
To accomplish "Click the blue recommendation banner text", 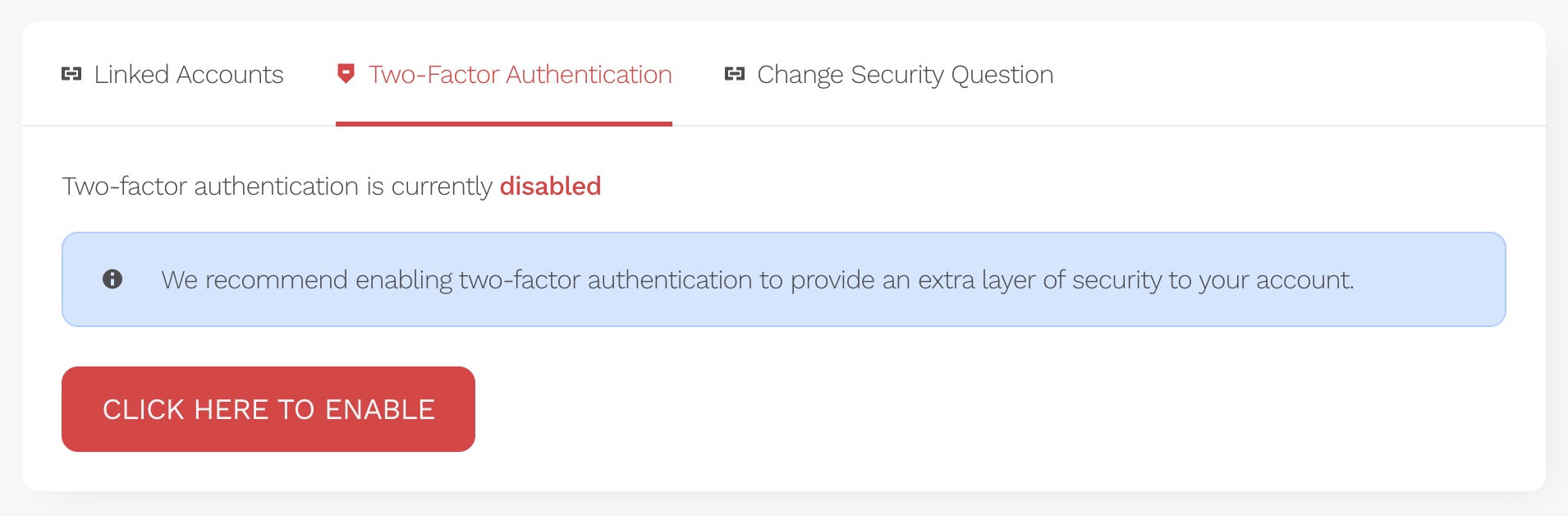I will (x=756, y=280).
